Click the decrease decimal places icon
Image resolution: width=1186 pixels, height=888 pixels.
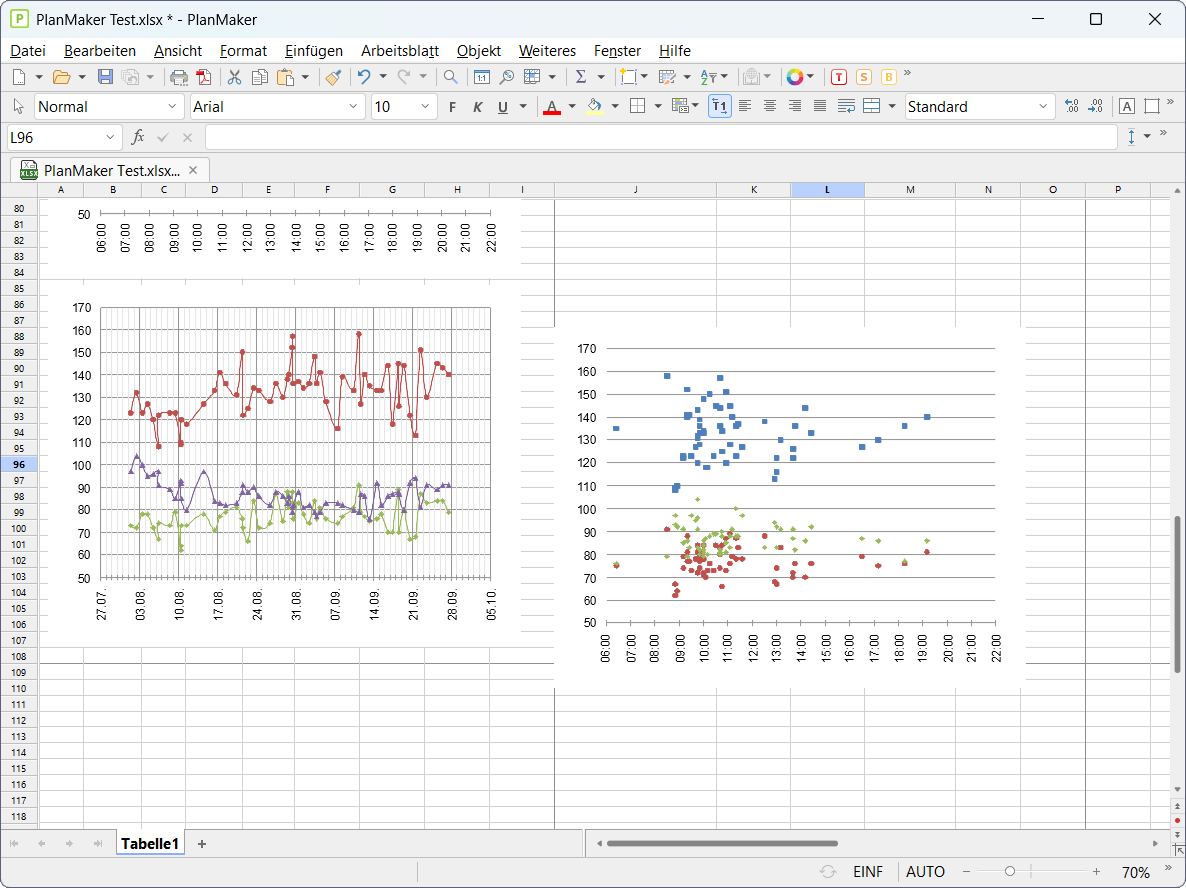pyautogui.click(x=1096, y=107)
